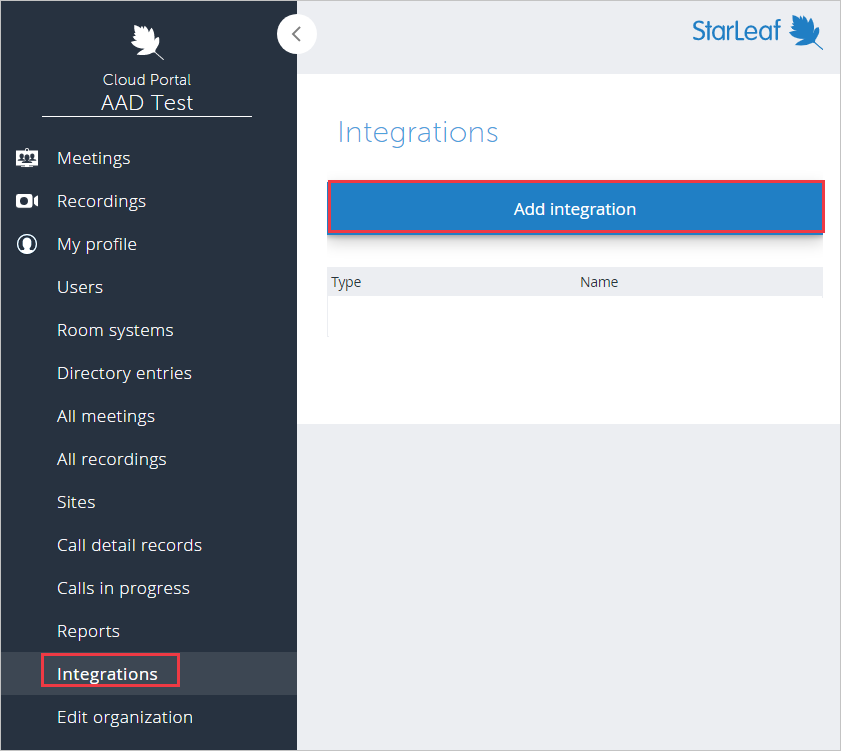
Task: Click the Name column header
Action: pyautogui.click(x=599, y=282)
